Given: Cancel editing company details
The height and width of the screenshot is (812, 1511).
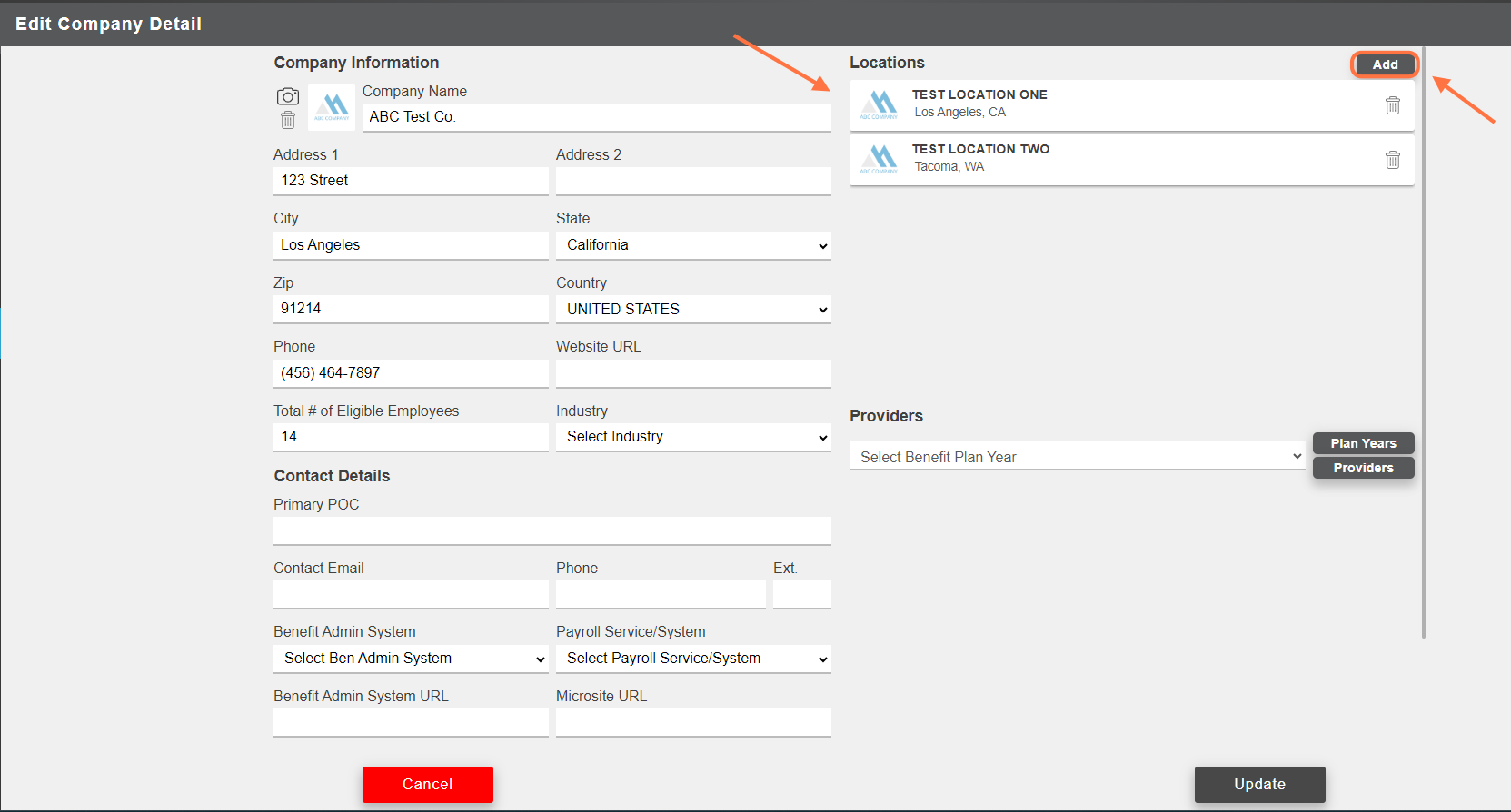Looking at the screenshot, I should coord(428,785).
